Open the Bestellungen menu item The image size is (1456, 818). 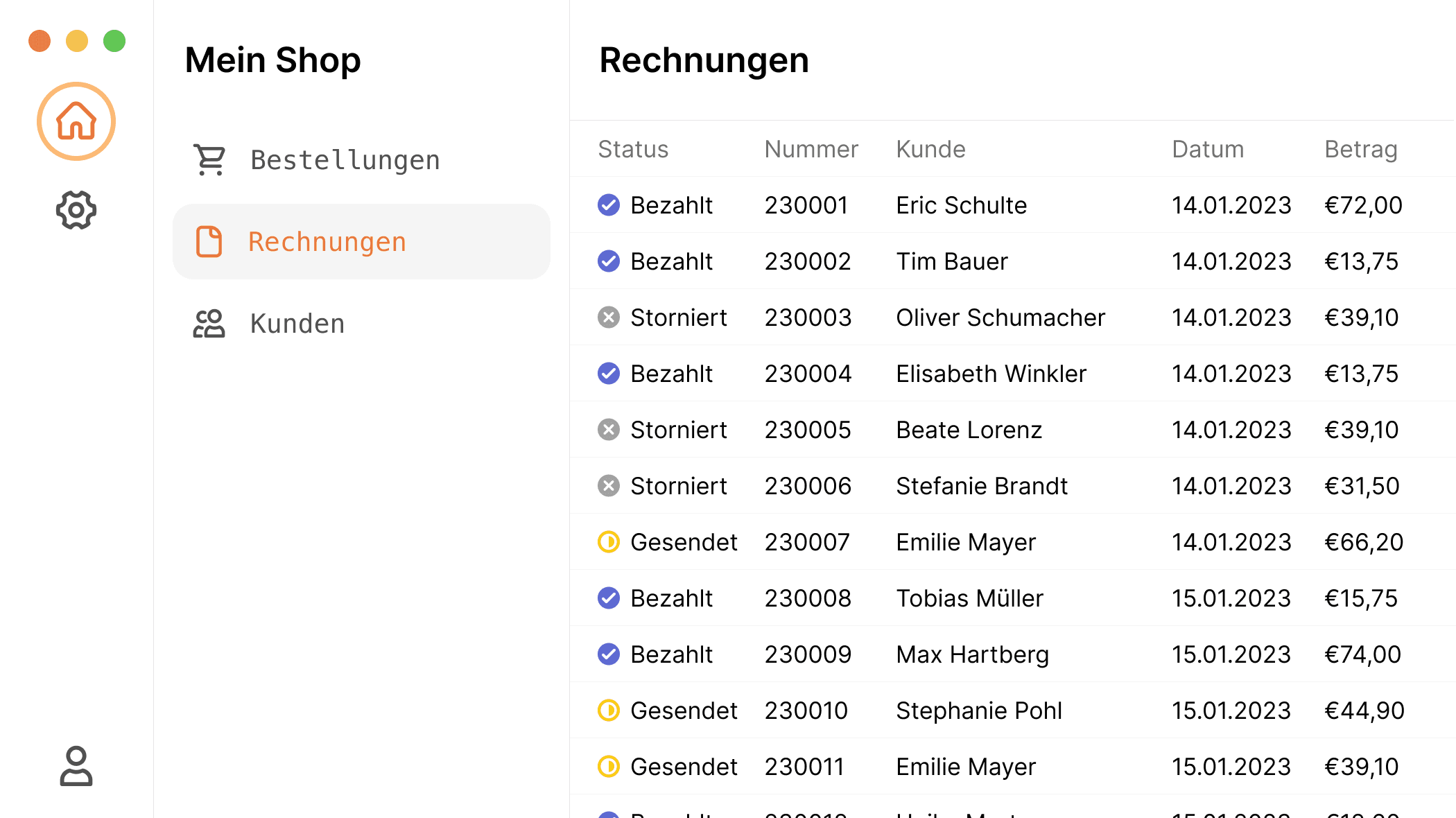345,160
